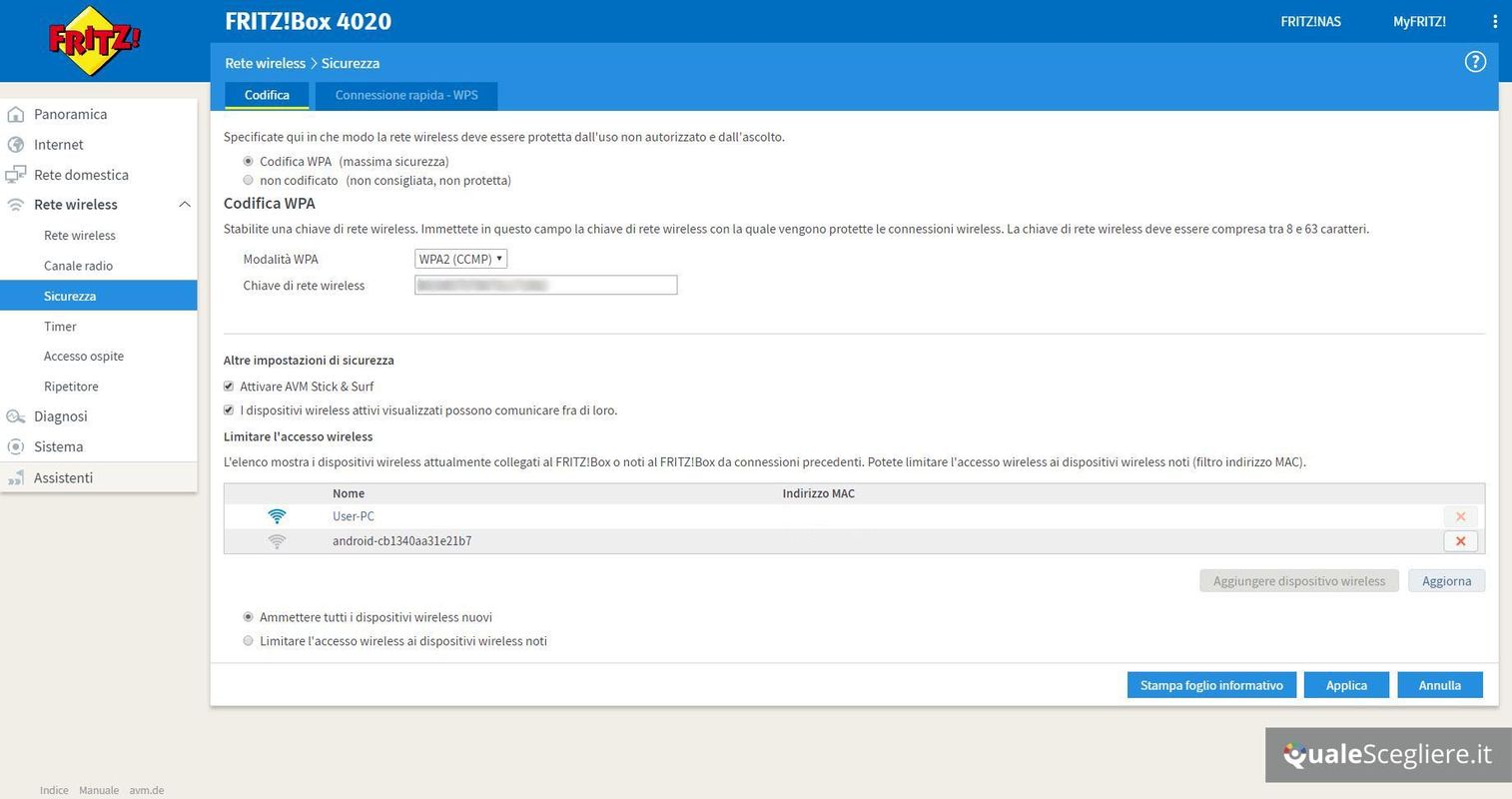The width and height of the screenshot is (1512, 799).
Task: Click the Internet globe icon
Action: pos(16,145)
